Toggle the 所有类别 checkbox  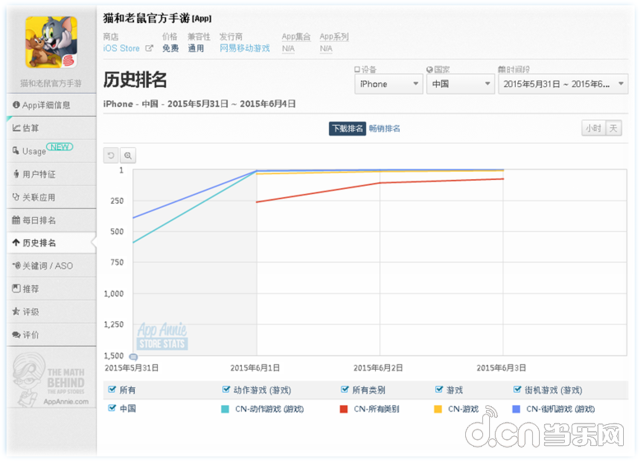click(x=344, y=389)
